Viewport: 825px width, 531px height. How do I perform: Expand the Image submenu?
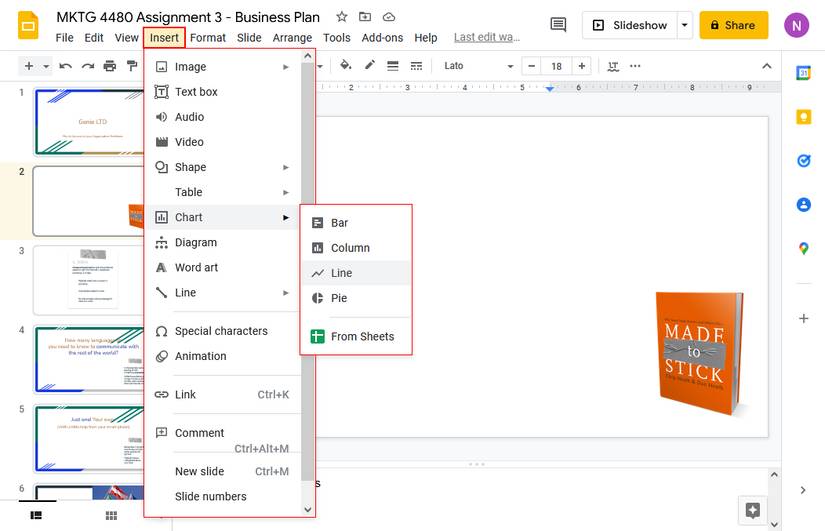point(286,67)
